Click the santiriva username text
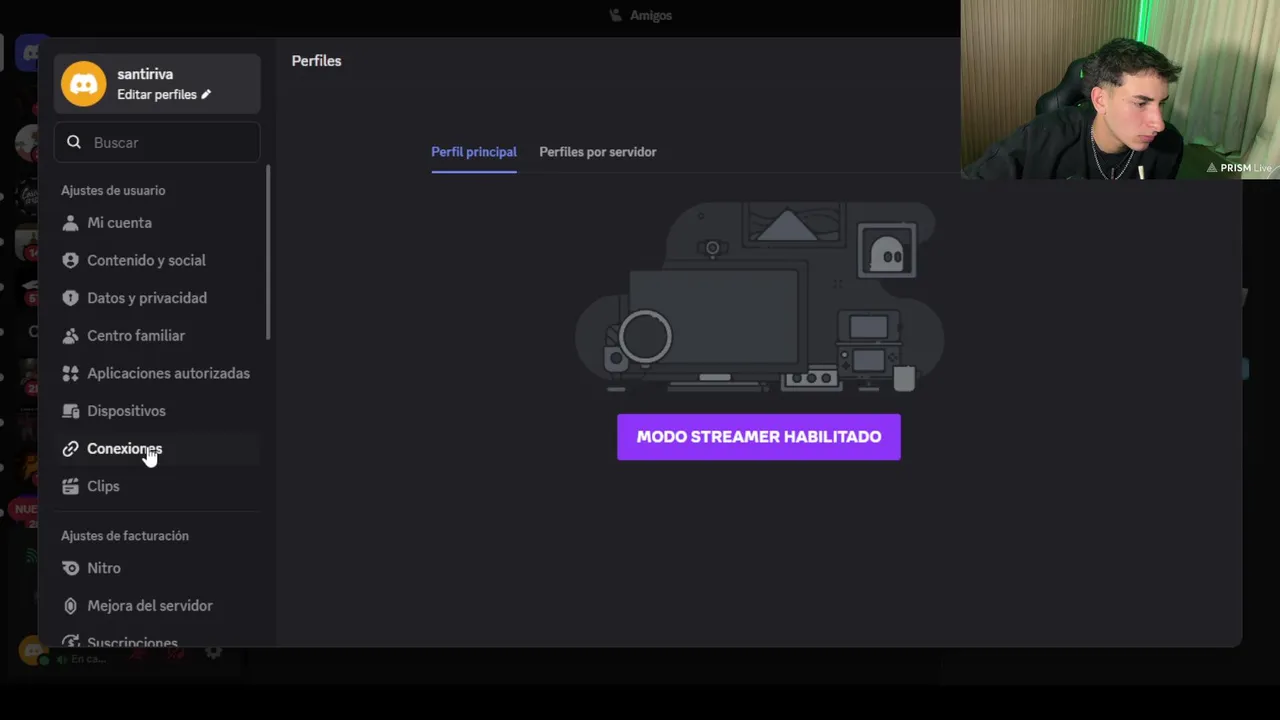Image resolution: width=1280 pixels, height=720 pixels. pos(145,74)
